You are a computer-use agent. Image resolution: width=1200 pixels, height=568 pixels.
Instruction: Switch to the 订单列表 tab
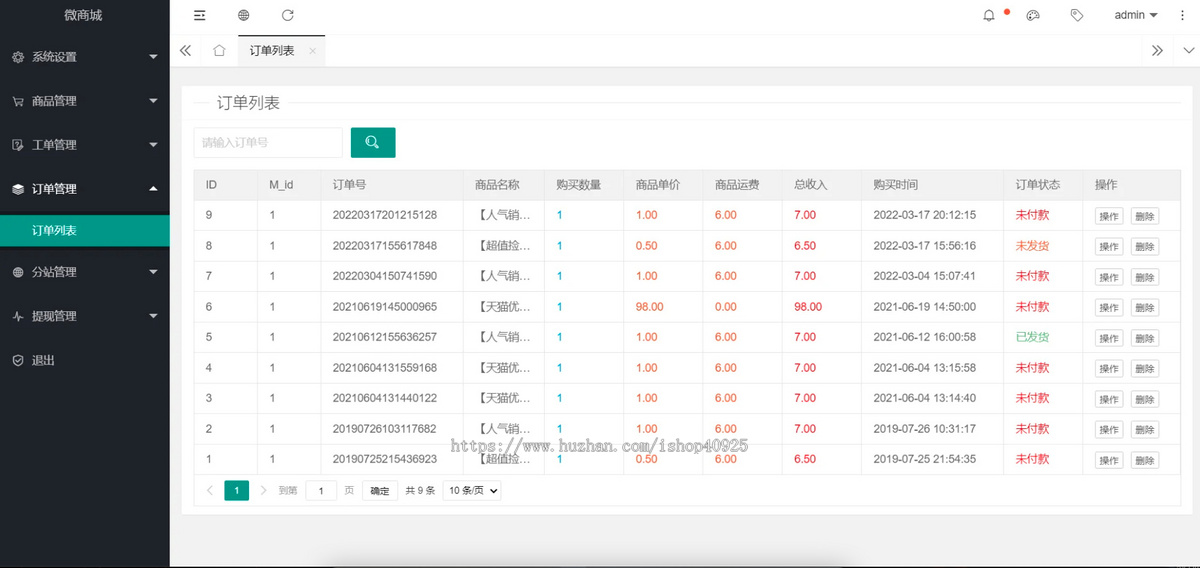click(x=272, y=50)
